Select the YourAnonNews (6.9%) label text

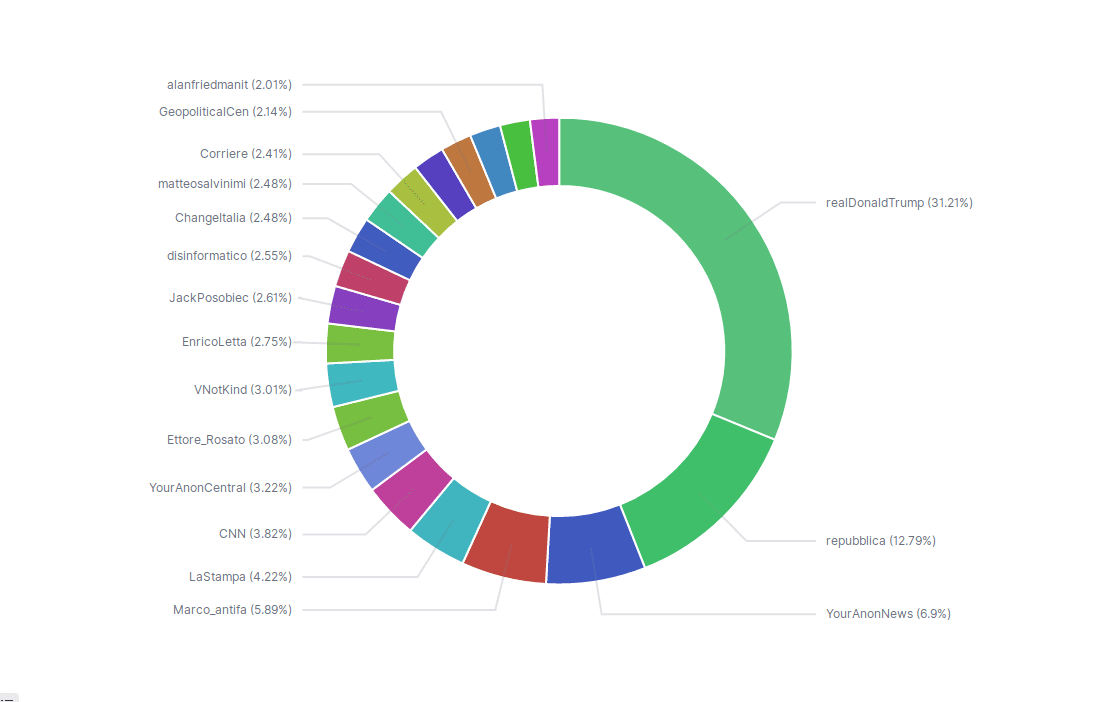(888, 613)
